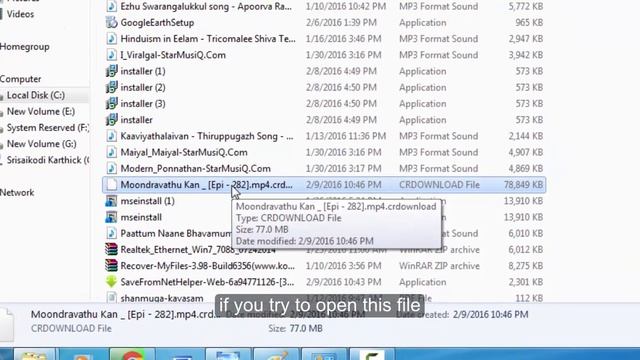Click the WinRAR icon of Realtek_Ethernet_Win7 archive
Viewport: 640px width, 360px height.
[x=111, y=249]
